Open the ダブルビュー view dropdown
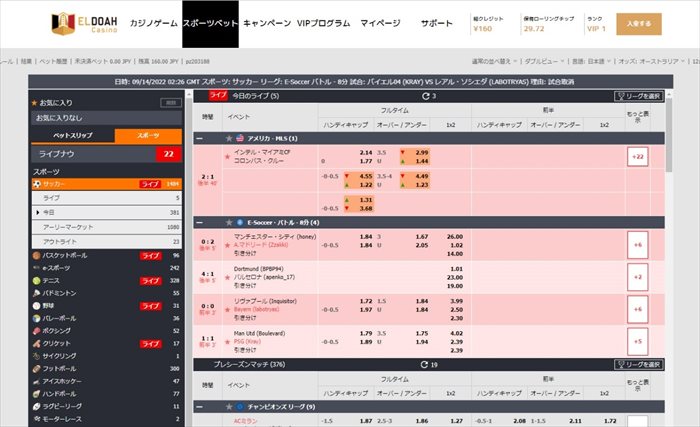Image resolution: width=700 pixels, height=427 pixels. 544,61
